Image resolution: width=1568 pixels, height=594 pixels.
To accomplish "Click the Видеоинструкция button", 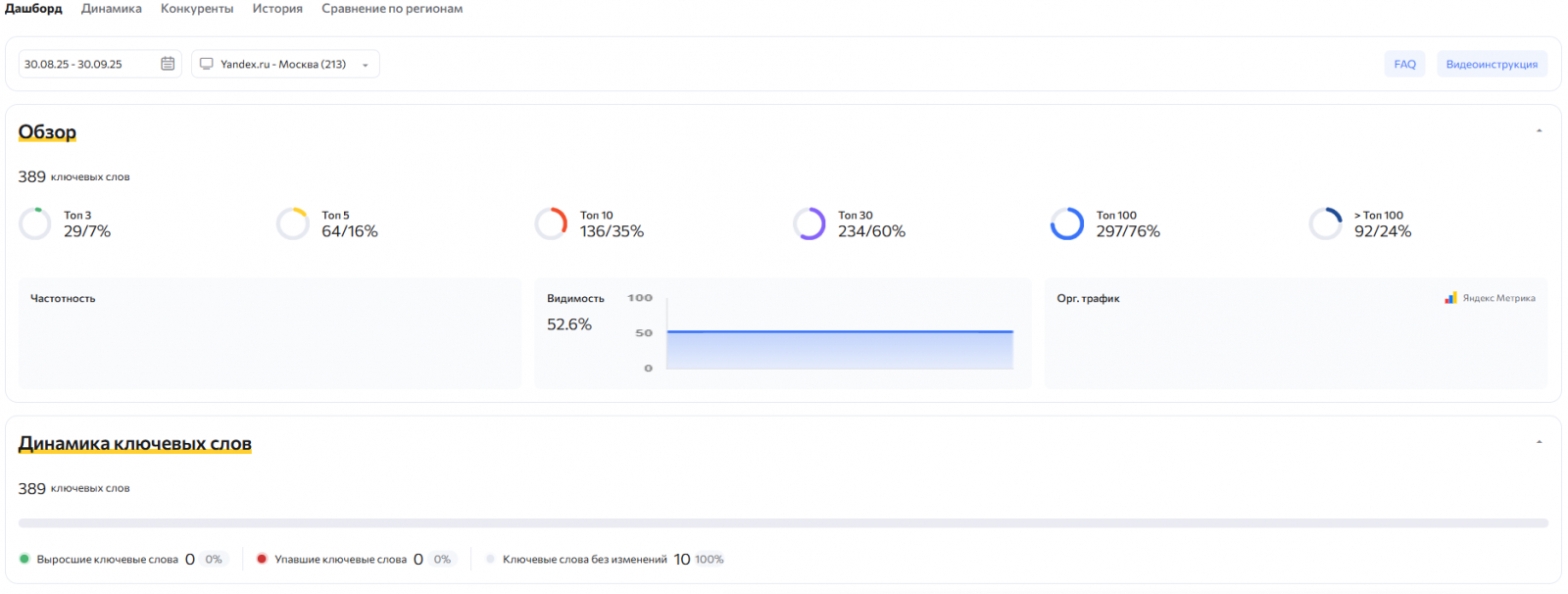I will 1492,64.
